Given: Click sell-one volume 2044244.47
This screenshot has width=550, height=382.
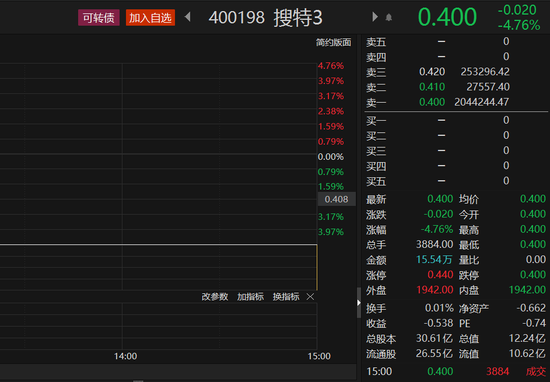Looking at the screenshot, I should 482,102.
